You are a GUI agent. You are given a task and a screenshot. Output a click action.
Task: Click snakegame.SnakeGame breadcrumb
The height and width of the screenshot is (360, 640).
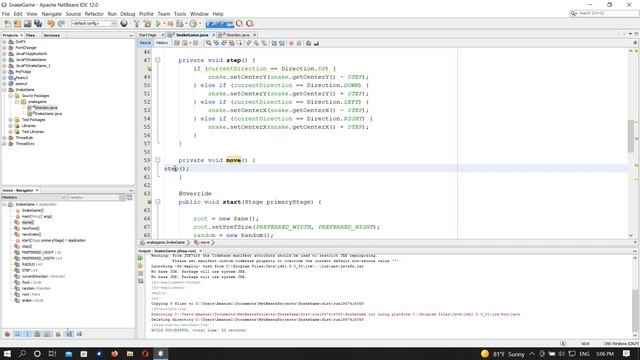tap(165, 242)
